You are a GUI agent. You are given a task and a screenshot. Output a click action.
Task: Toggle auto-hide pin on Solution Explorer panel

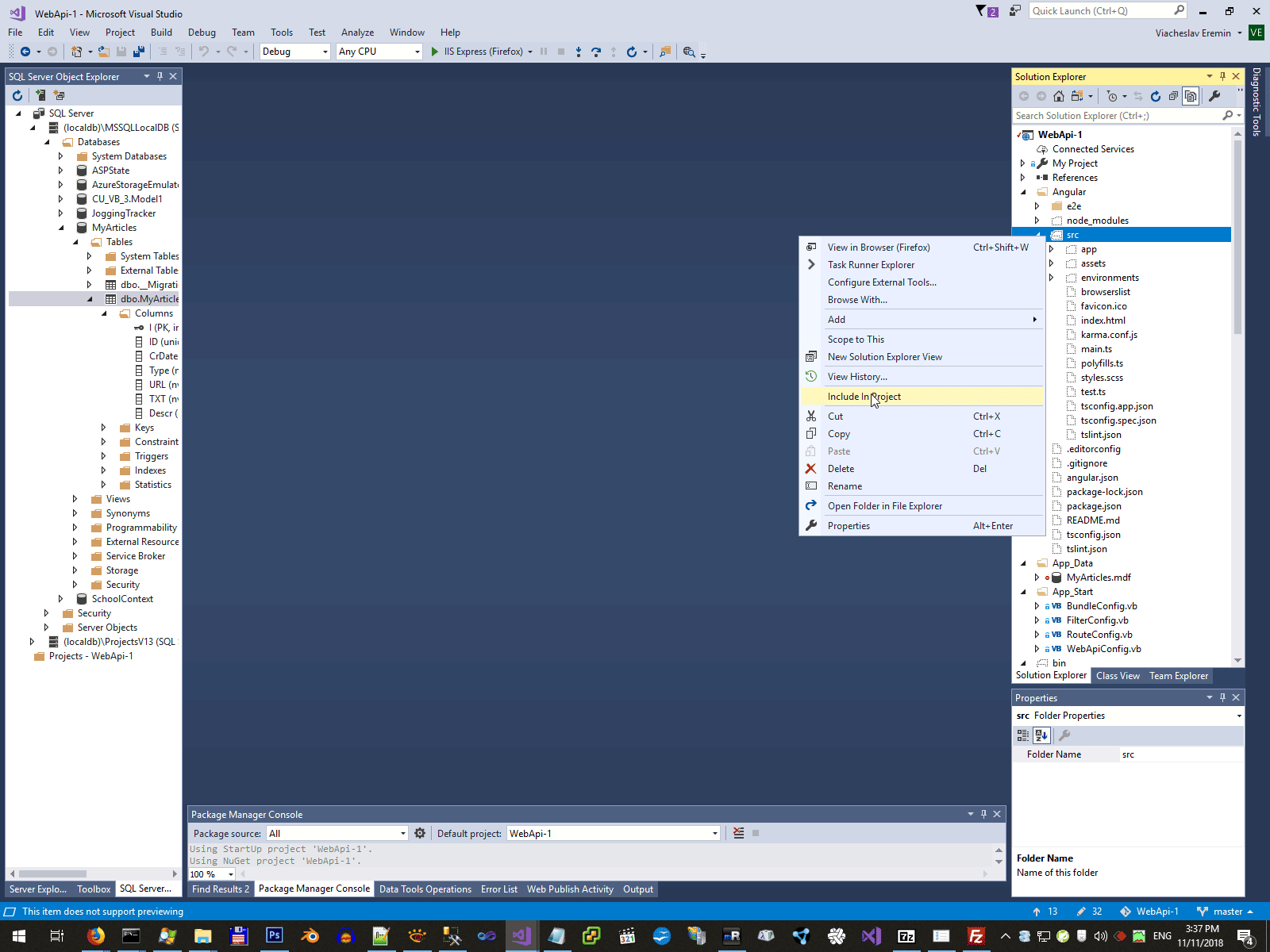point(1222,76)
